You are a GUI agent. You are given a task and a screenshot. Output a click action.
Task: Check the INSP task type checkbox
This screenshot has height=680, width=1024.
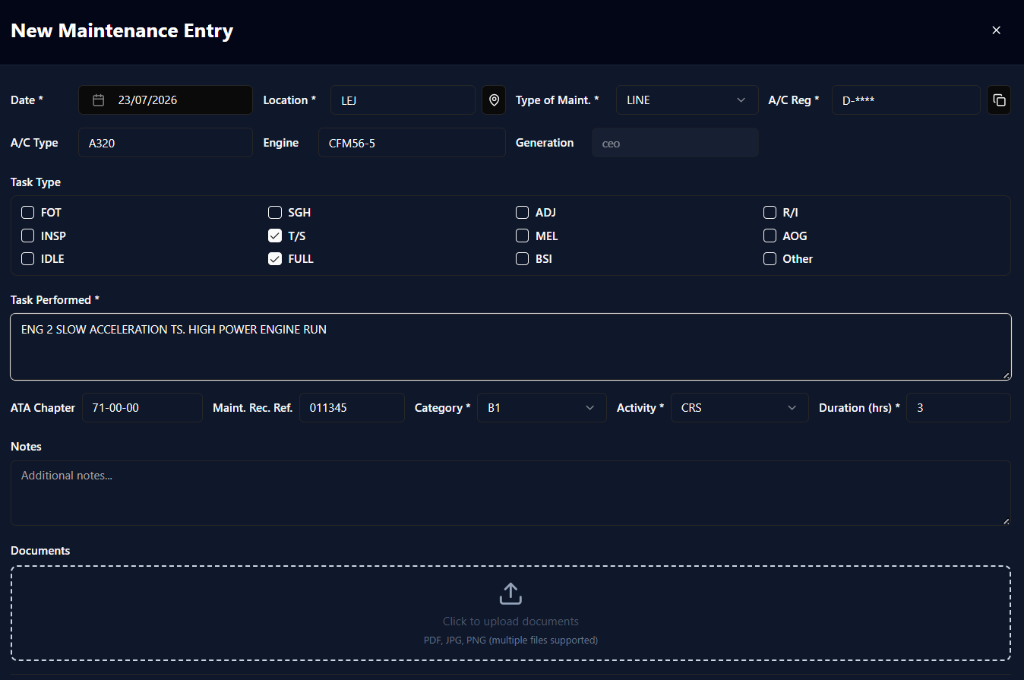(x=27, y=236)
